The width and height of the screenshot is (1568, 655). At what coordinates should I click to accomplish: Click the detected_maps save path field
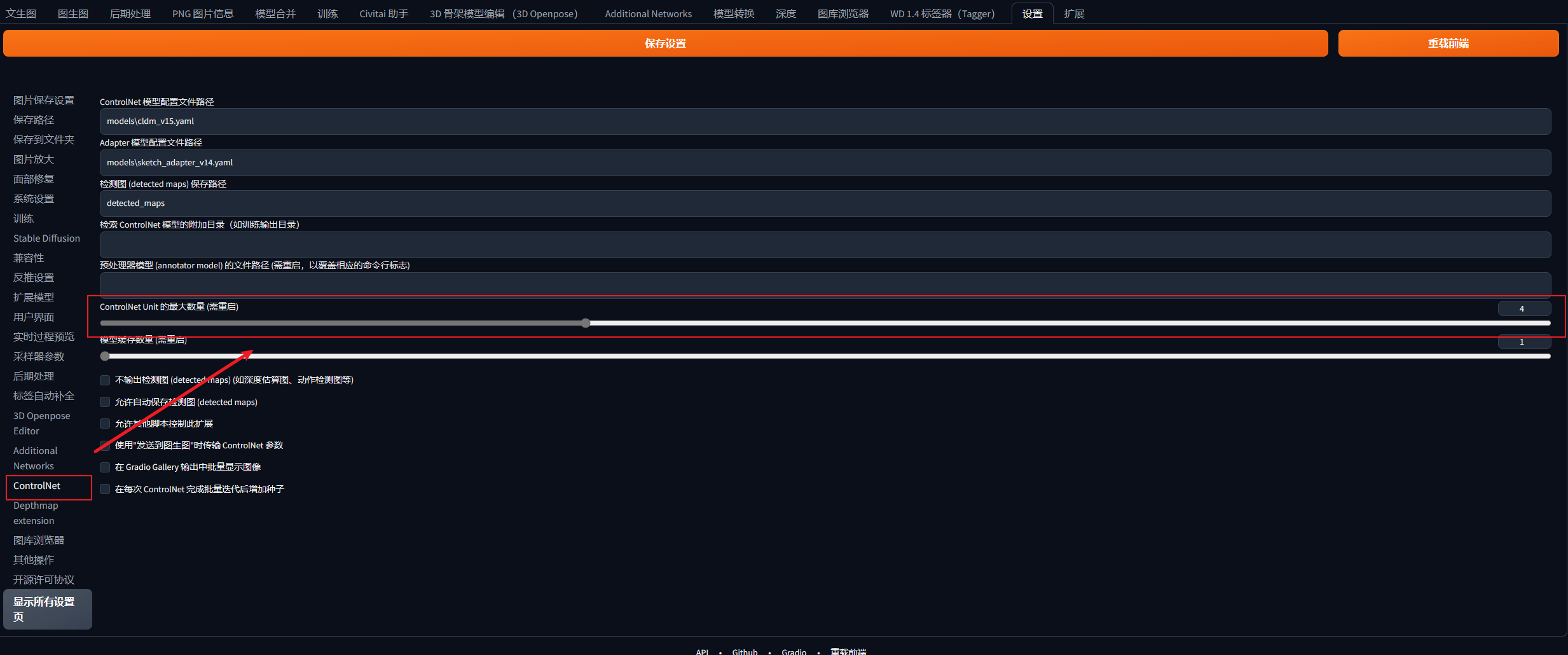(x=825, y=203)
